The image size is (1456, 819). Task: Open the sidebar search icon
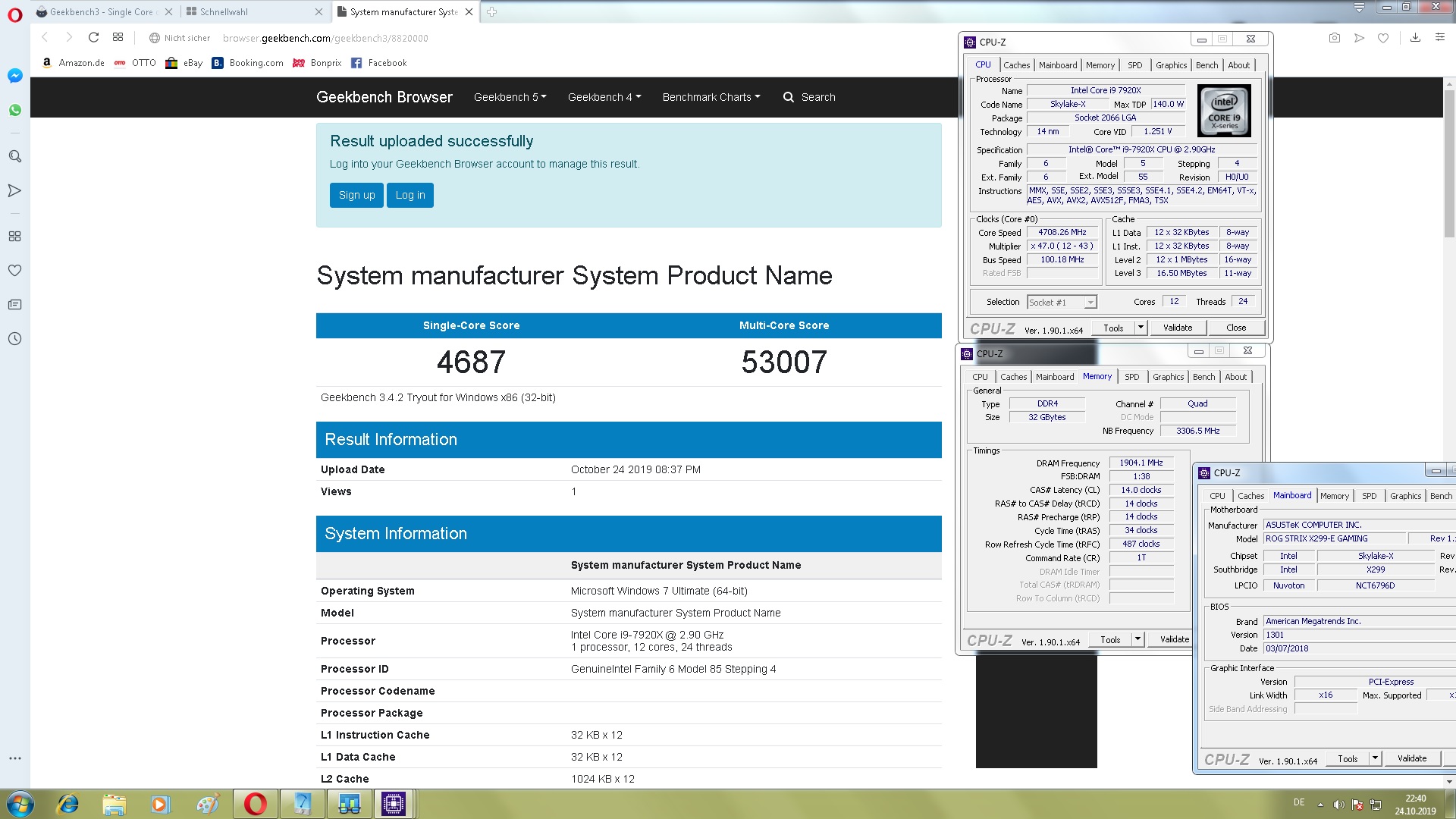(x=14, y=156)
